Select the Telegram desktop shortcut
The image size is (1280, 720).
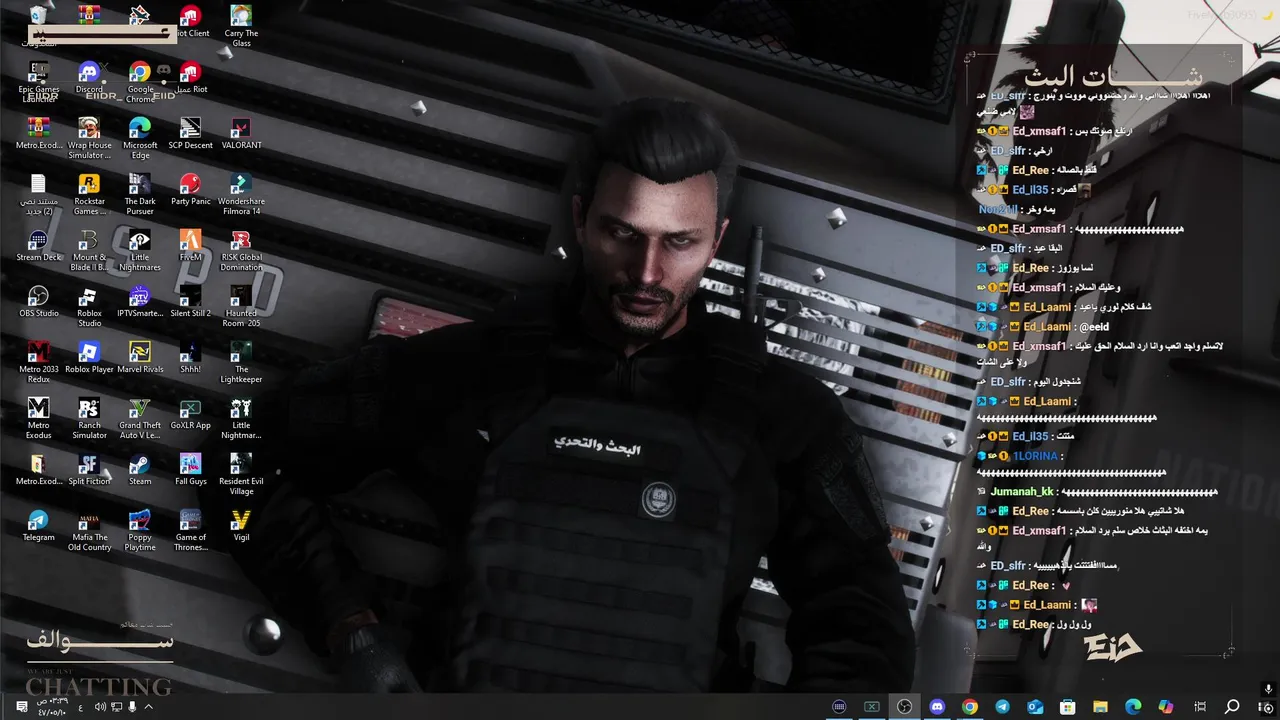(38, 526)
